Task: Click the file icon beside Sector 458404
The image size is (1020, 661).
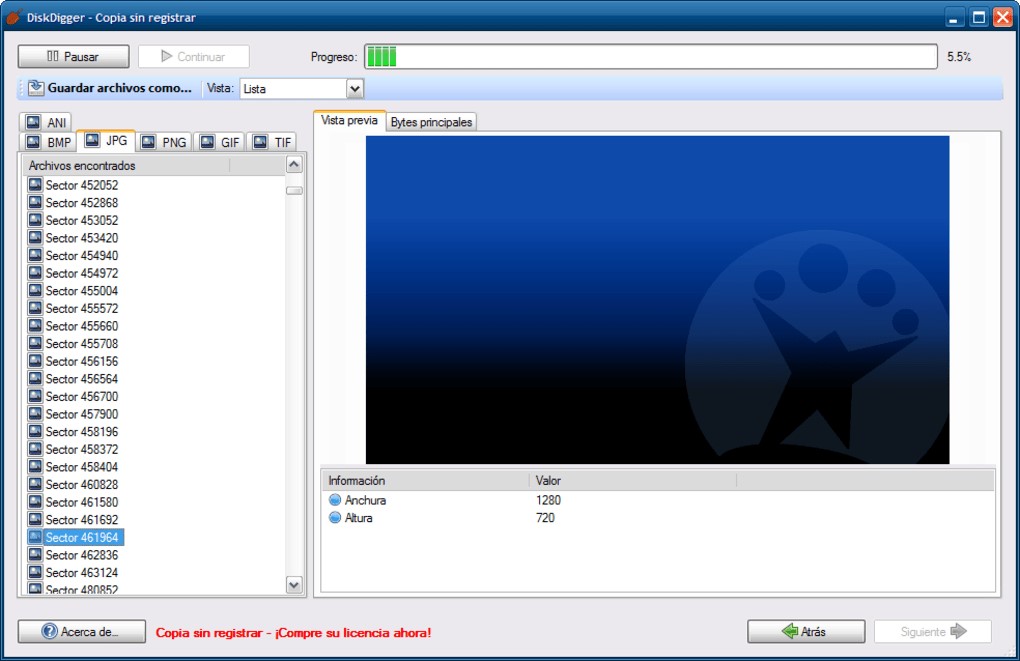Action: point(36,467)
